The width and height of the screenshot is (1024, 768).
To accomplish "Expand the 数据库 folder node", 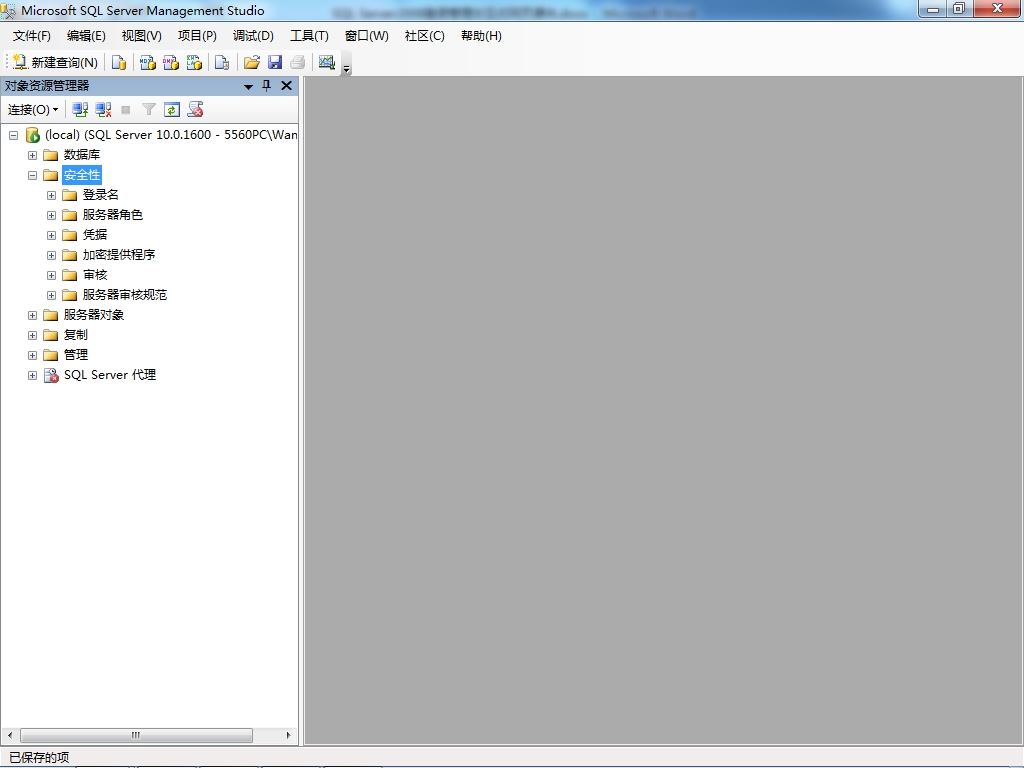I will point(32,155).
